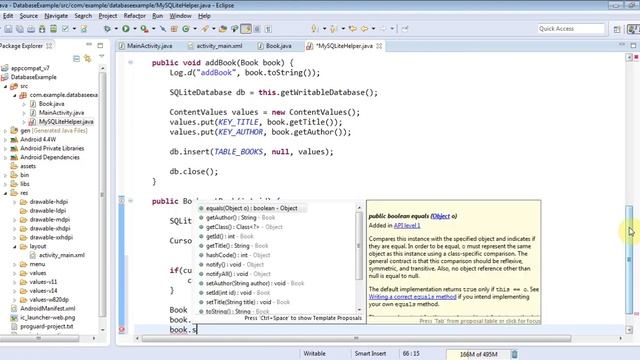Click the editor vertical scrollbar thumb
The image size is (640, 360).
click(x=629, y=260)
